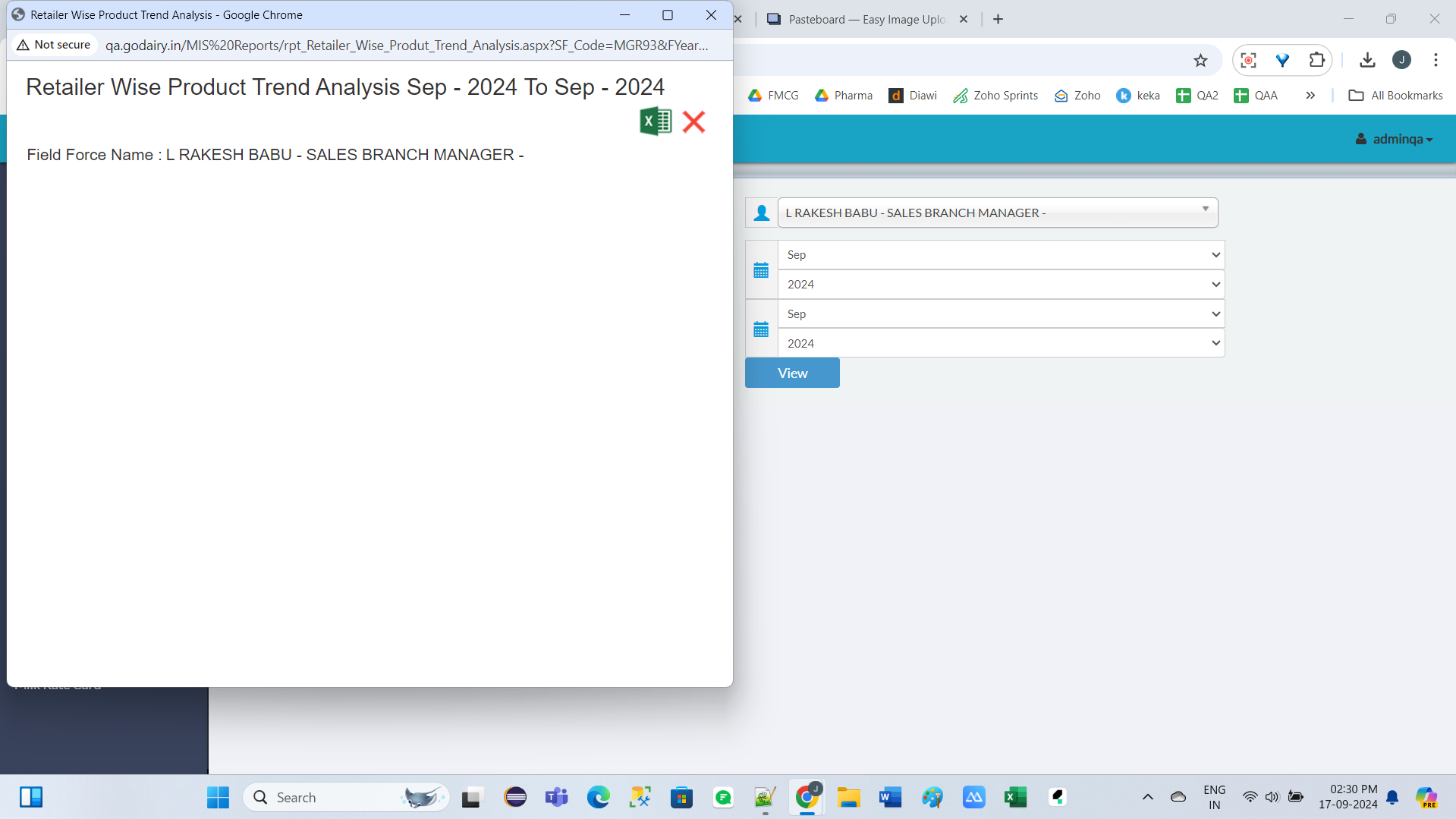Click ENG IN language indicator

[1214, 798]
